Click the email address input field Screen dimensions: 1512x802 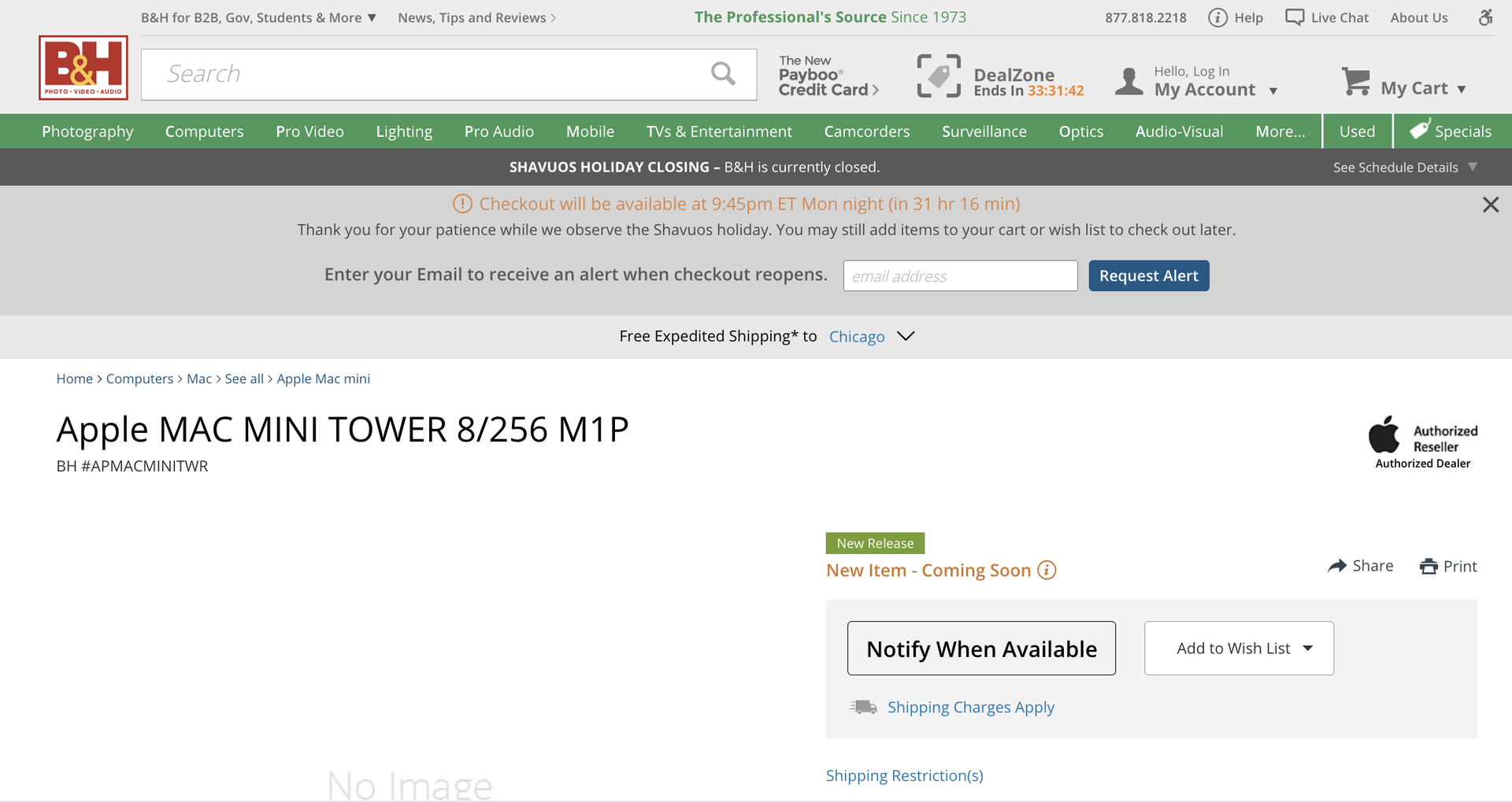point(959,275)
